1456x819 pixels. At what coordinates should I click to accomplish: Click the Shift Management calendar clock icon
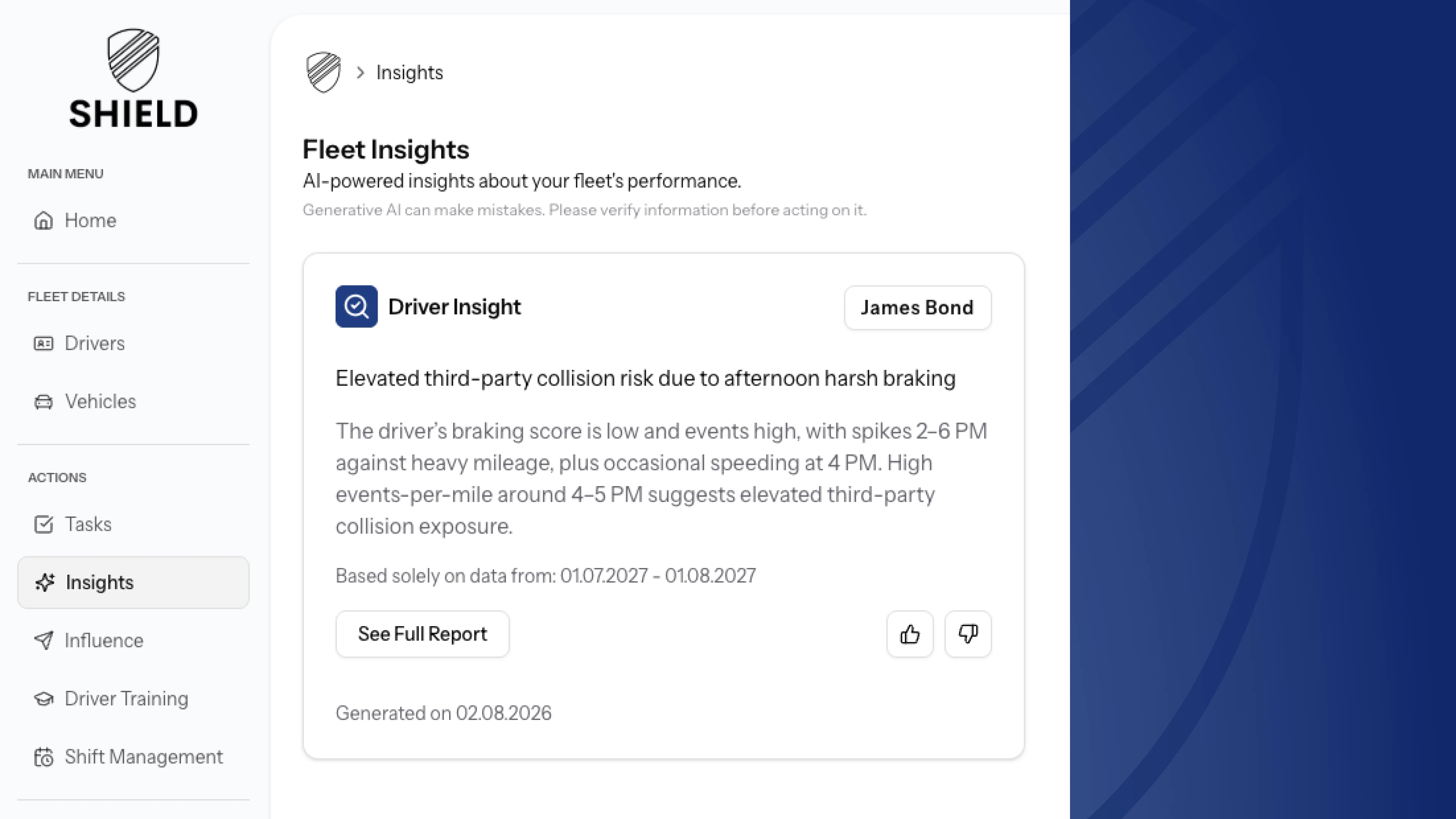coord(44,757)
